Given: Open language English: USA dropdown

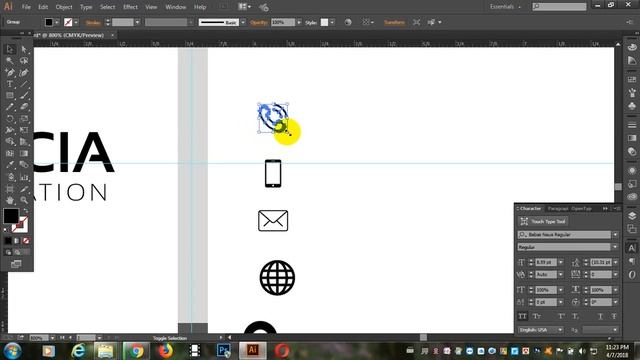Looking at the screenshot, I should pyautogui.click(x=560, y=330).
